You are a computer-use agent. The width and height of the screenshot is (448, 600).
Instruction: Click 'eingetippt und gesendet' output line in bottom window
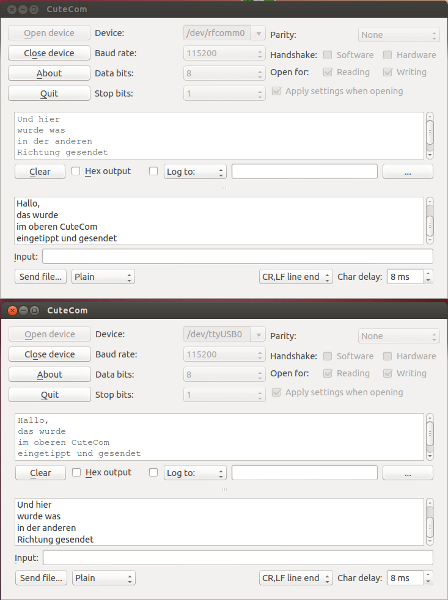click(79, 453)
